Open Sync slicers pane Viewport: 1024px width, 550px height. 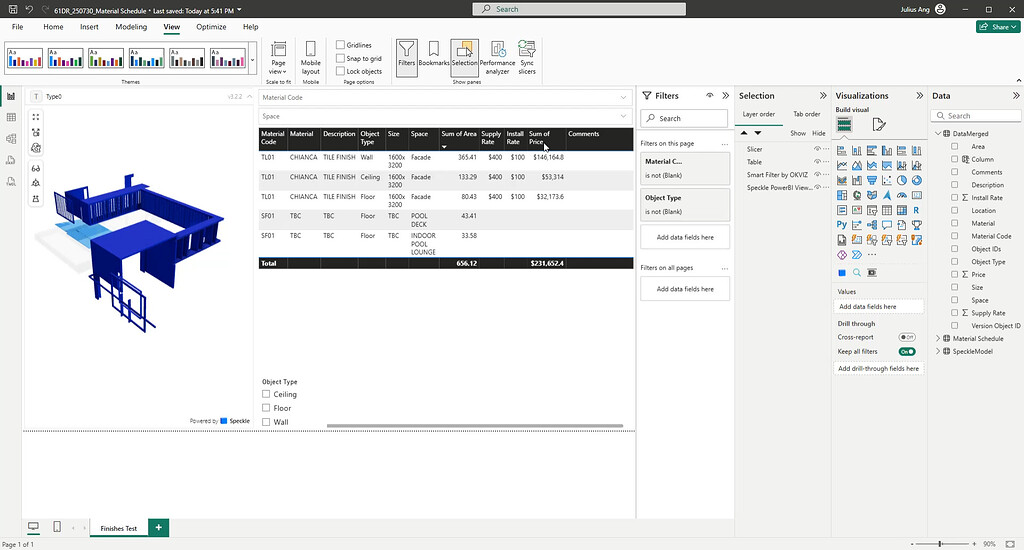click(x=527, y=57)
